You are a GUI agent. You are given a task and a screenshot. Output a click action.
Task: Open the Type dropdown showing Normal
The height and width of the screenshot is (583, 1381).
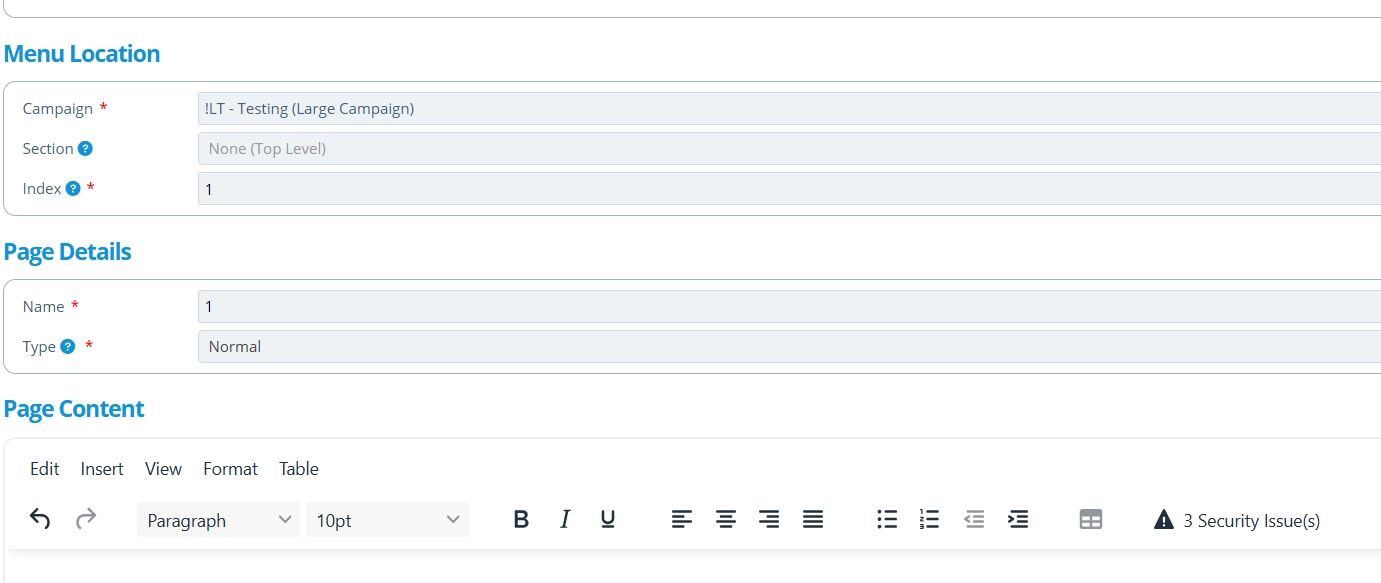click(789, 346)
